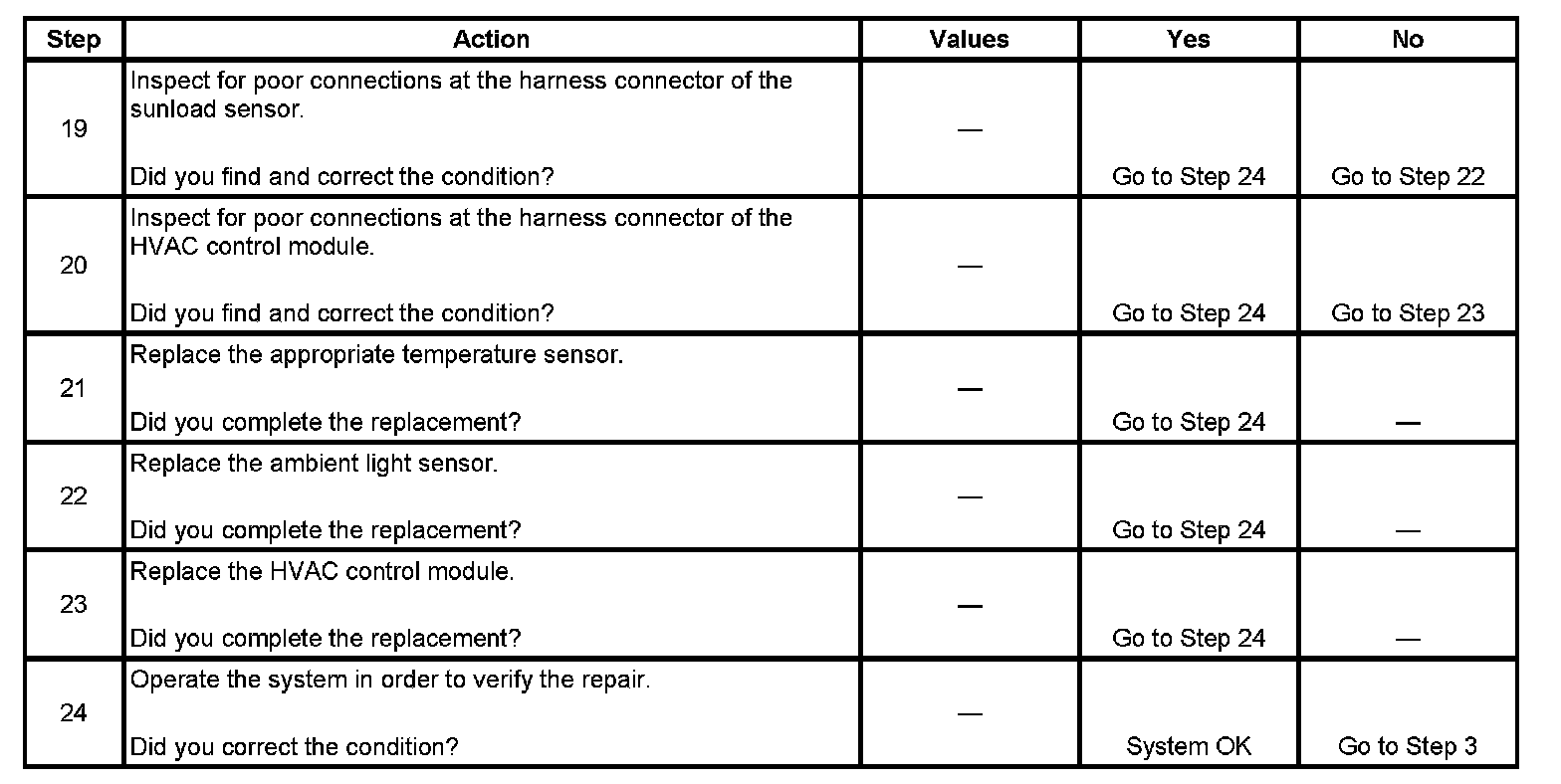Click the Yes column header
Screen dimensions: 1561x784
click(1189, 40)
